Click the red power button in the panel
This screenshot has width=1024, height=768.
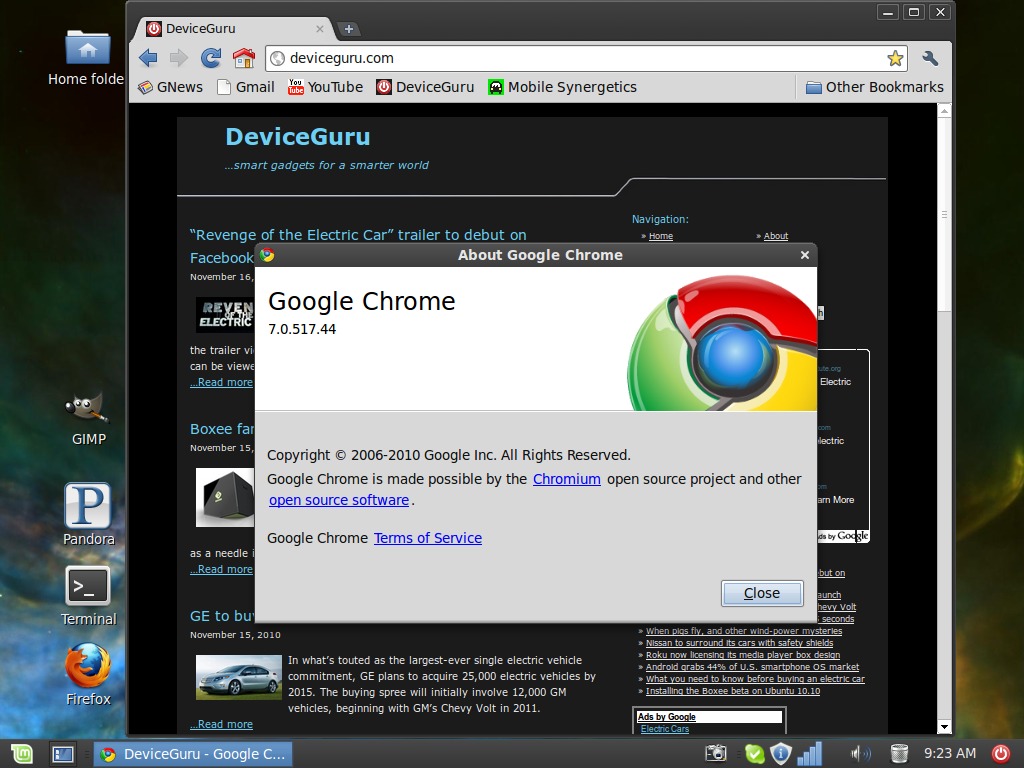1000,754
